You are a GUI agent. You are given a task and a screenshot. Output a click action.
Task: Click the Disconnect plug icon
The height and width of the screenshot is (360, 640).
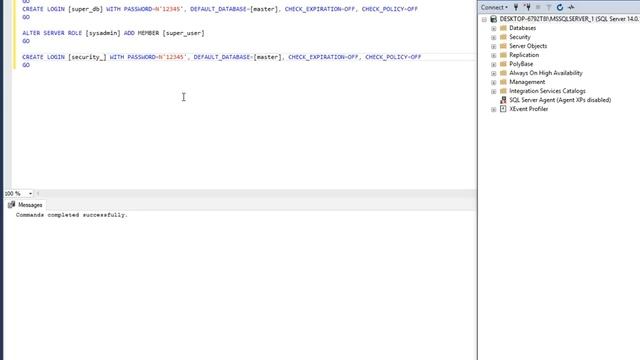point(527,7)
